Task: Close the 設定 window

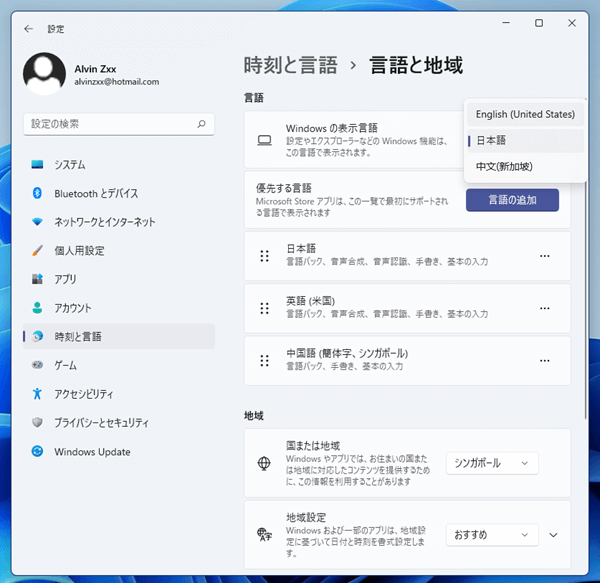Action: tap(572, 23)
